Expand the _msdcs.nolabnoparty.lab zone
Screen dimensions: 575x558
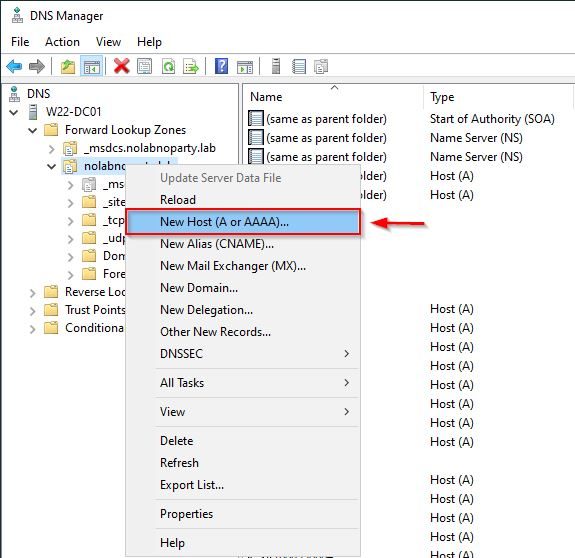[x=52, y=149]
